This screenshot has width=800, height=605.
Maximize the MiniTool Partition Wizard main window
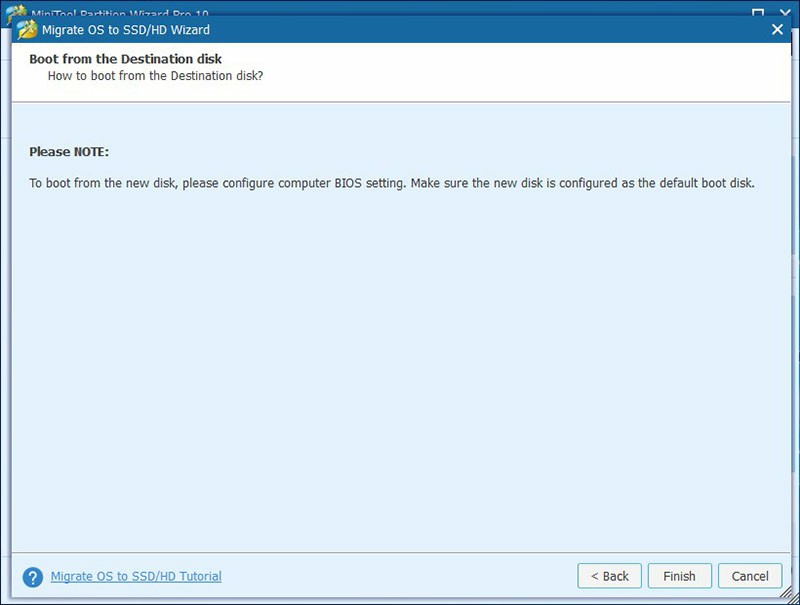pos(758,12)
